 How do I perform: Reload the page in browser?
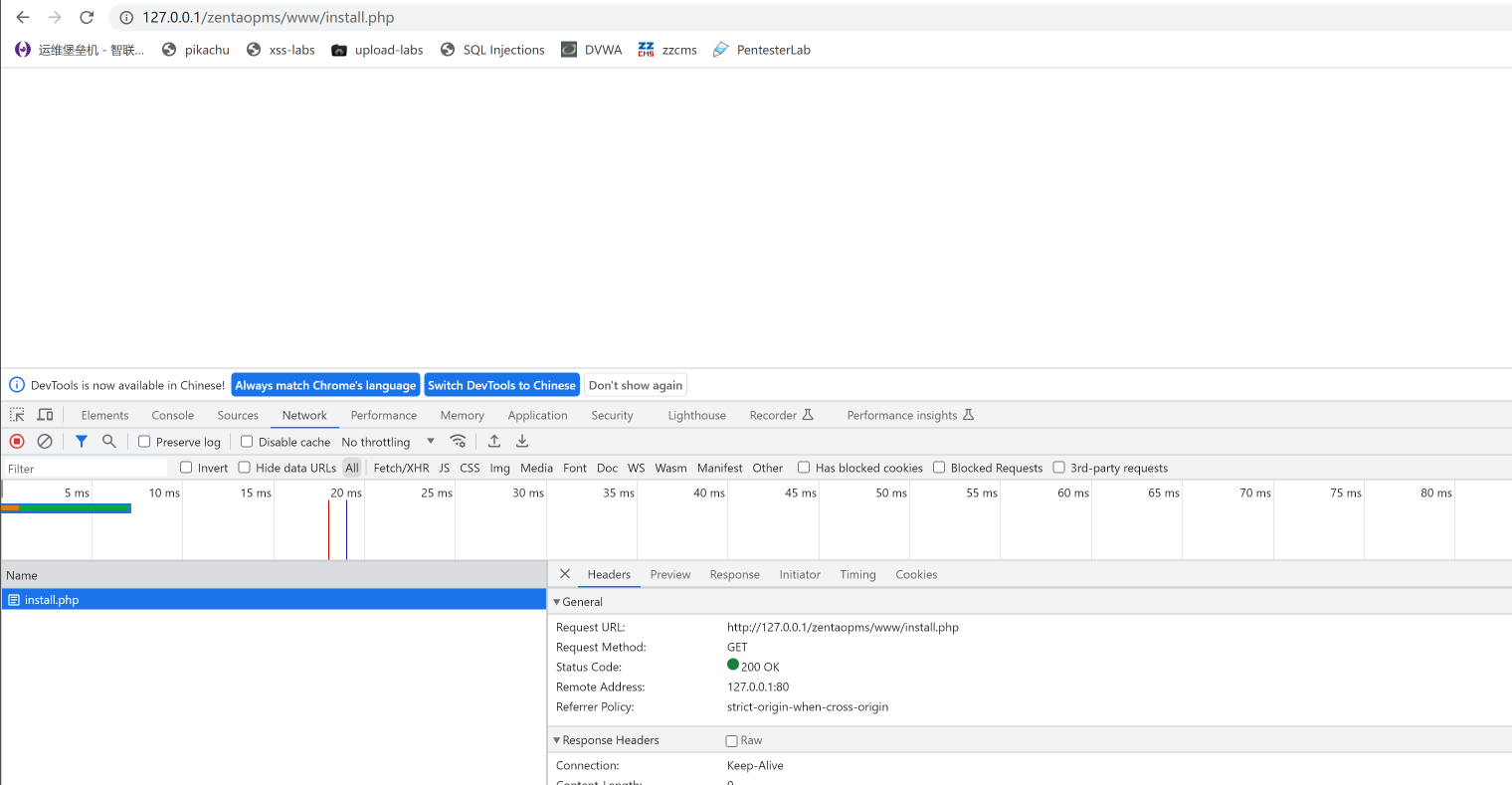87,18
